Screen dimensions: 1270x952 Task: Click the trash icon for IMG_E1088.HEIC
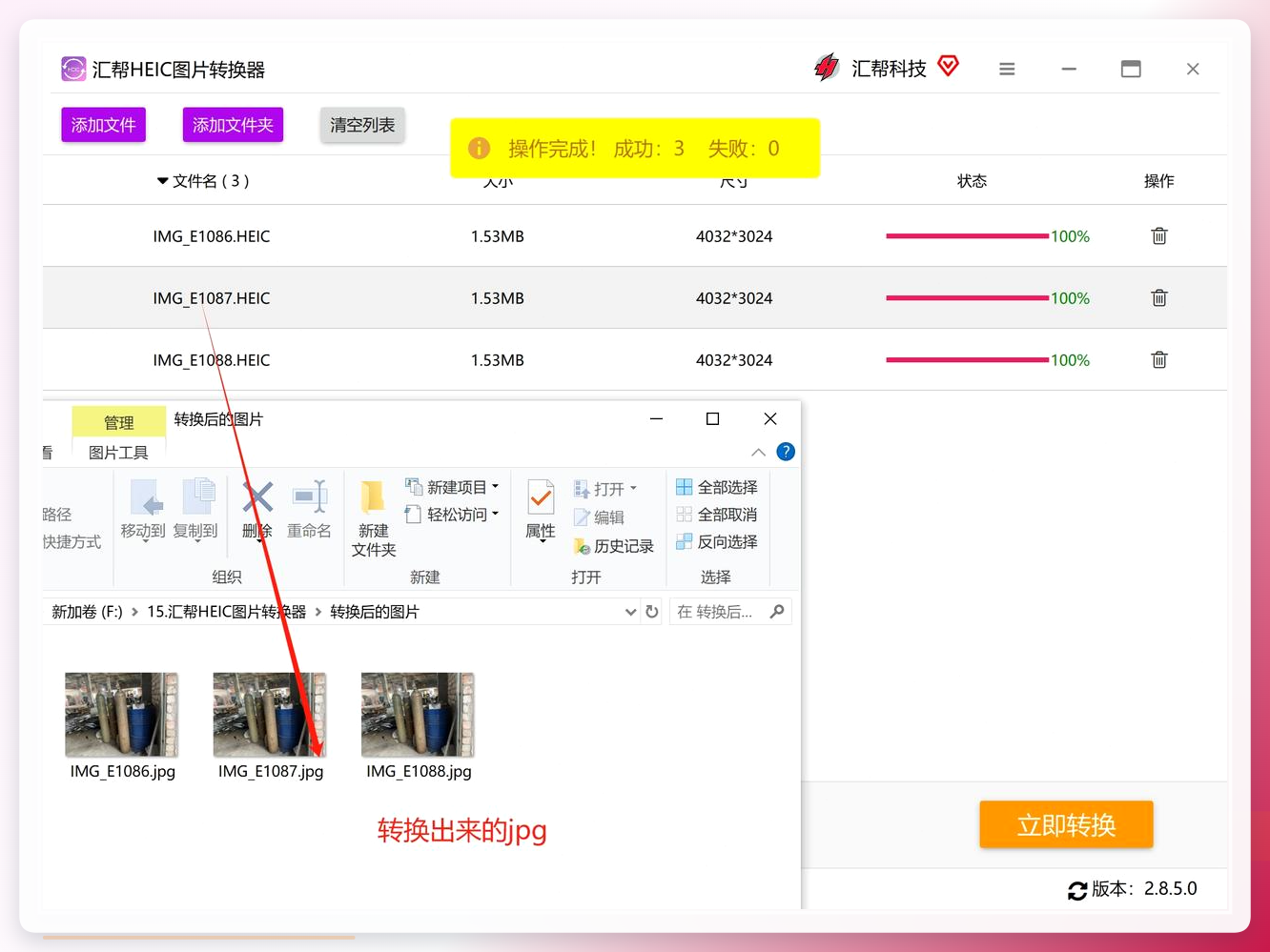coord(1158,360)
